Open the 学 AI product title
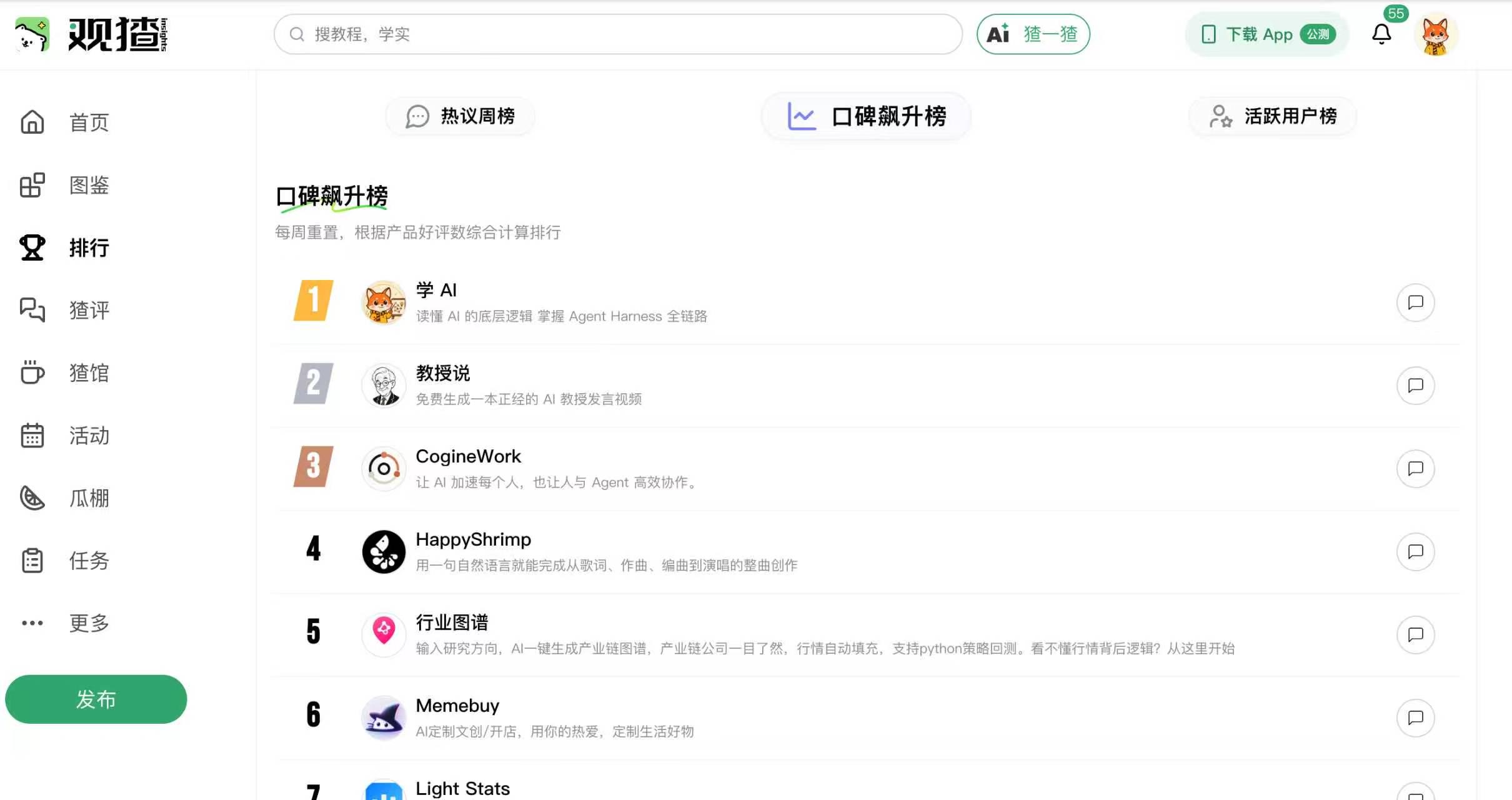Screen dimensions: 1512x800 click(x=436, y=290)
